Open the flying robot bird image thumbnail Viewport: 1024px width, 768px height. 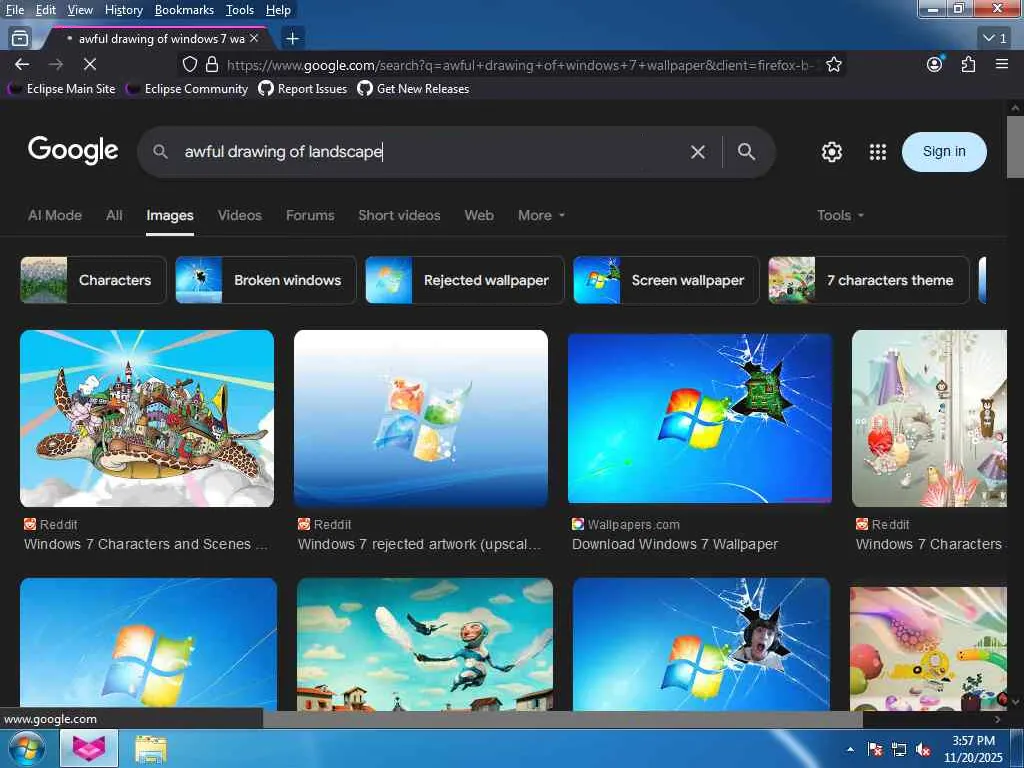424,644
